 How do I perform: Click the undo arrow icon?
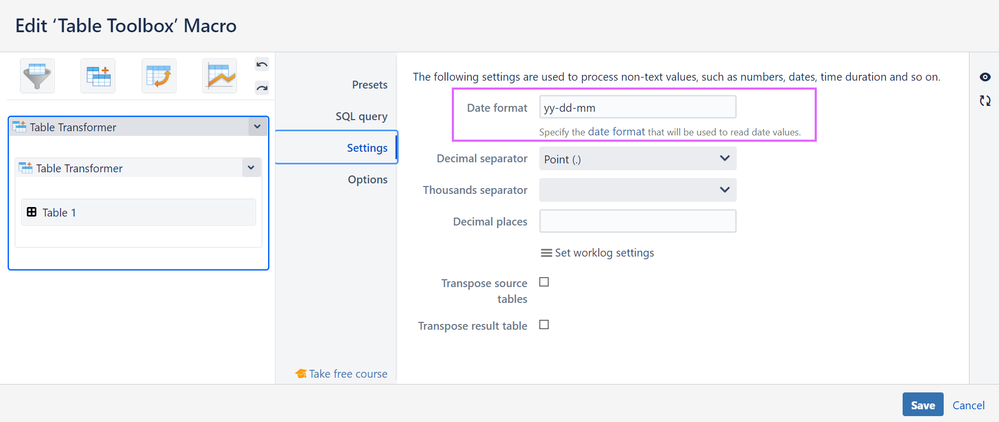point(261,65)
